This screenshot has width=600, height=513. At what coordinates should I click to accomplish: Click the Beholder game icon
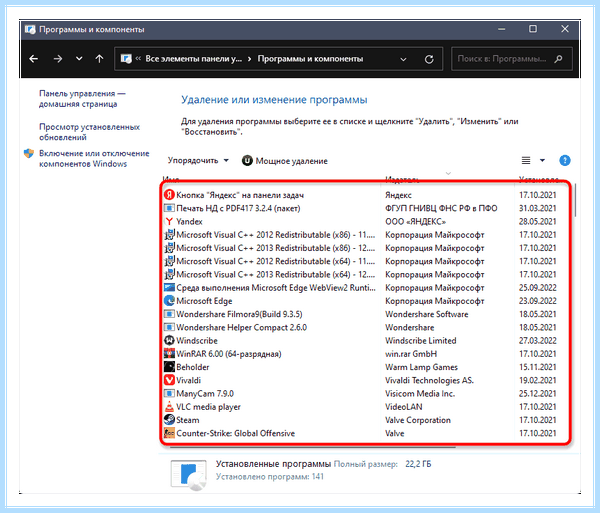(x=169, y=367)
